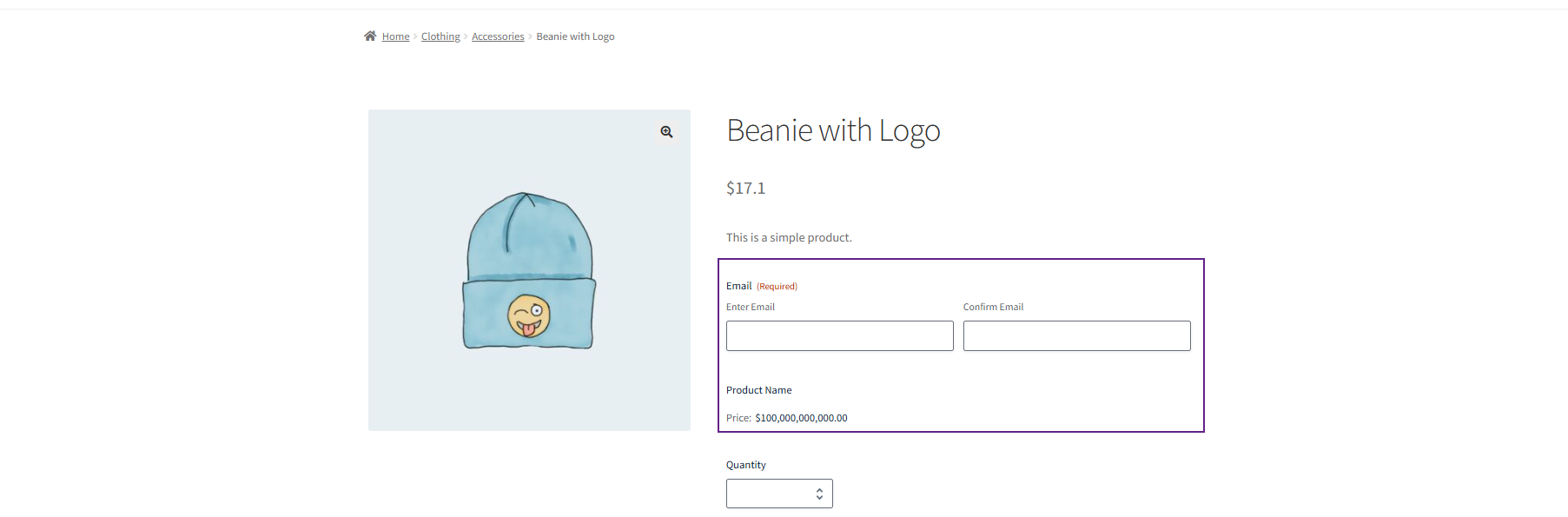Click the Confirm Email sub-label
Viewport: 1568px width, 517px height.
click(993, 307)
